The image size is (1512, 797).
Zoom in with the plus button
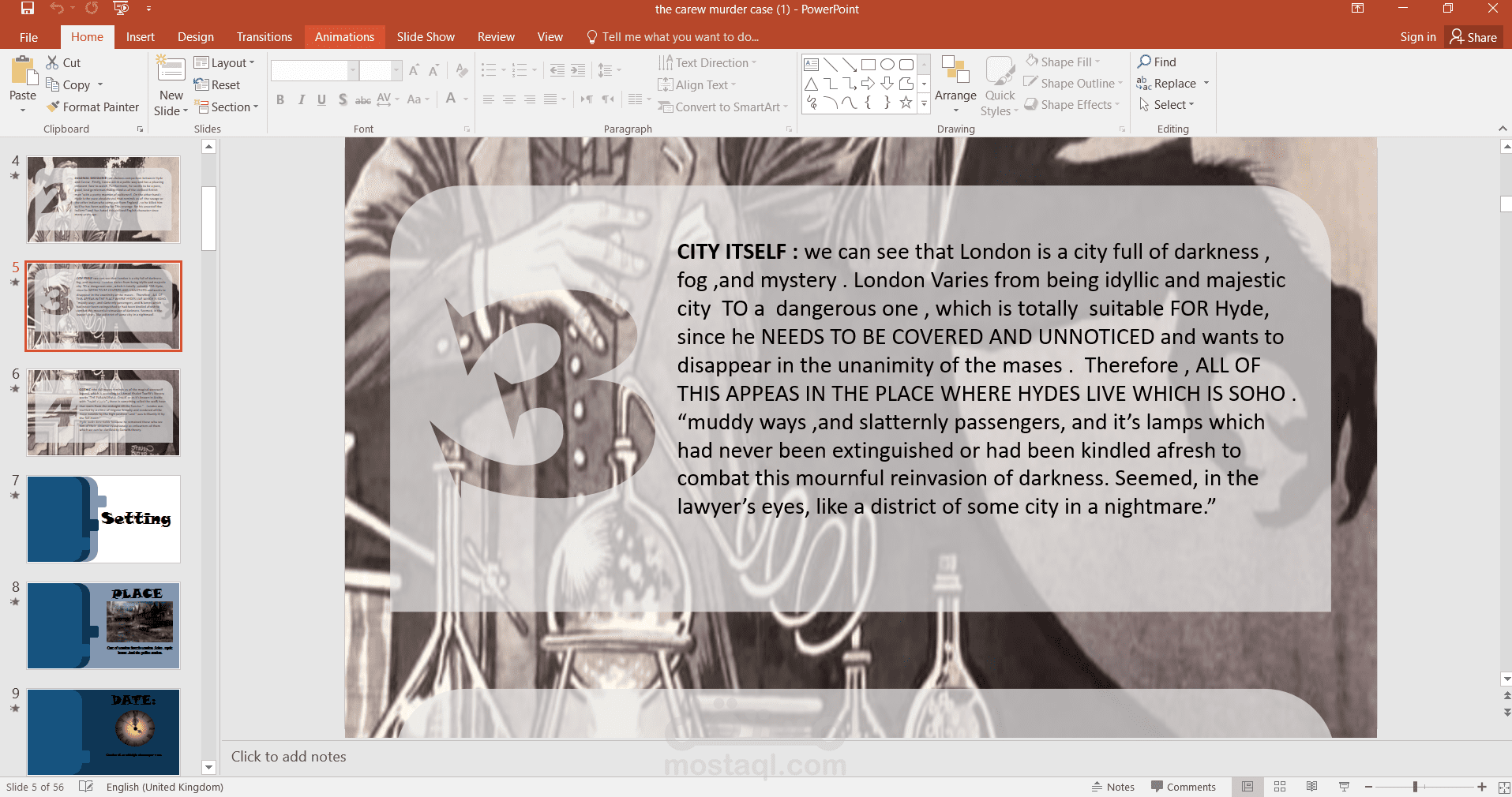point(1482,787)
